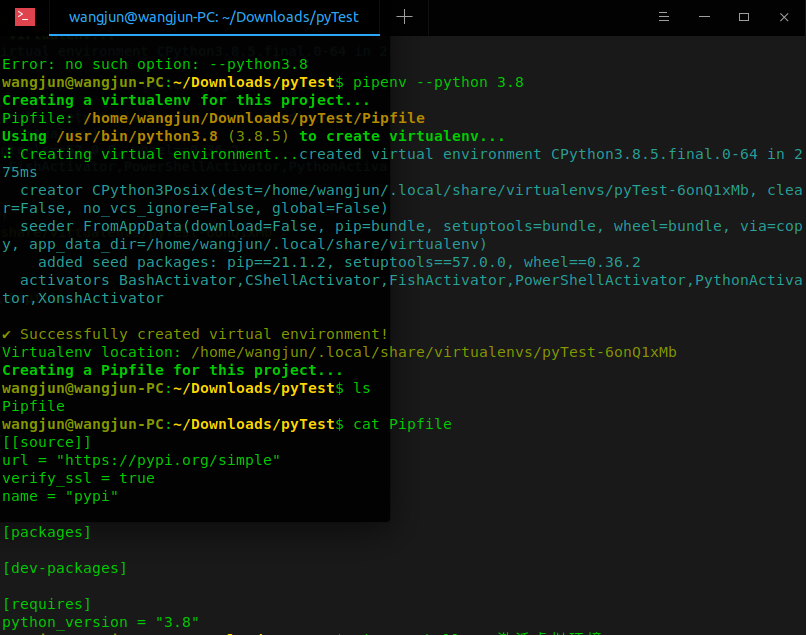Click 'added seed packages: pip==21.1.2' line

[339, 262]
